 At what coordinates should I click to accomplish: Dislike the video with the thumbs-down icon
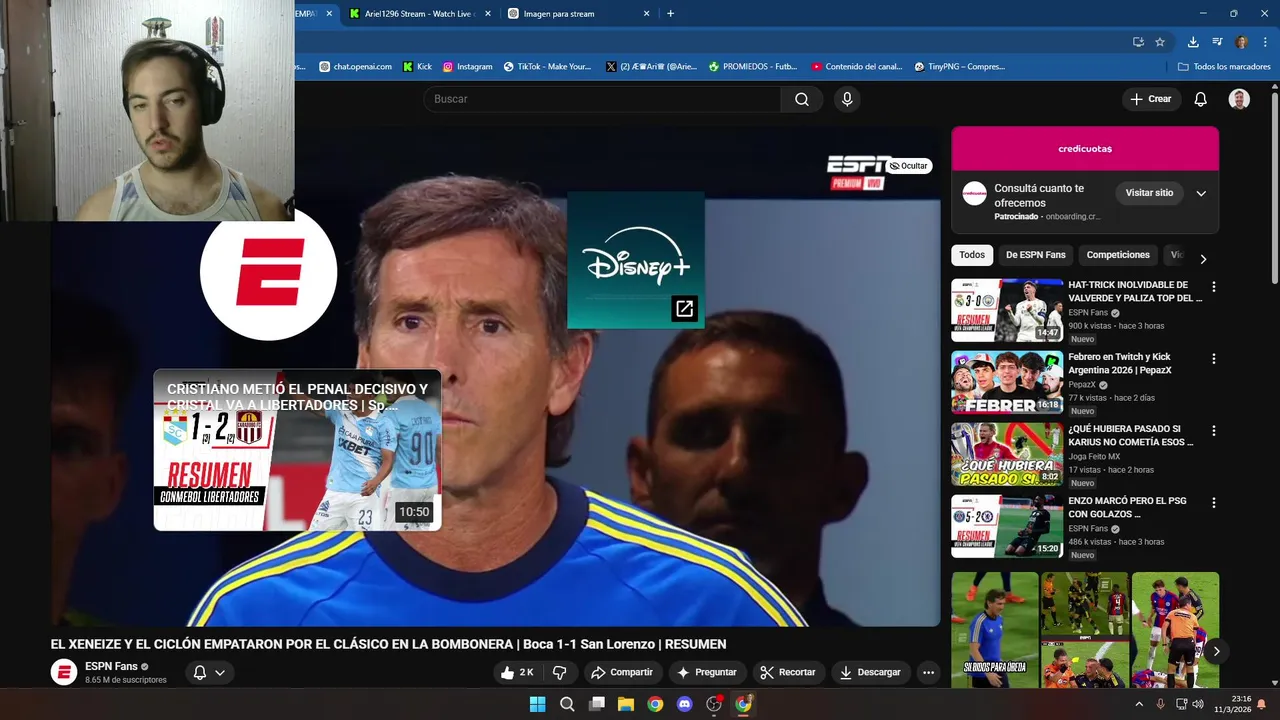560,672
